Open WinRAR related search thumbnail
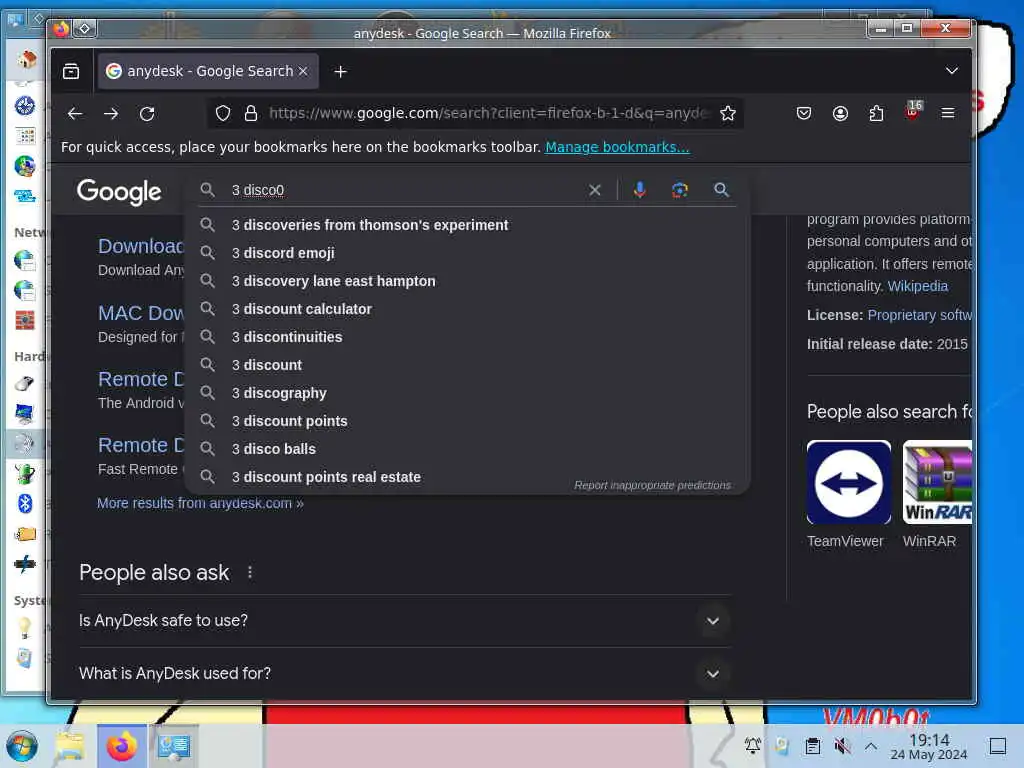 pos(937,483)
